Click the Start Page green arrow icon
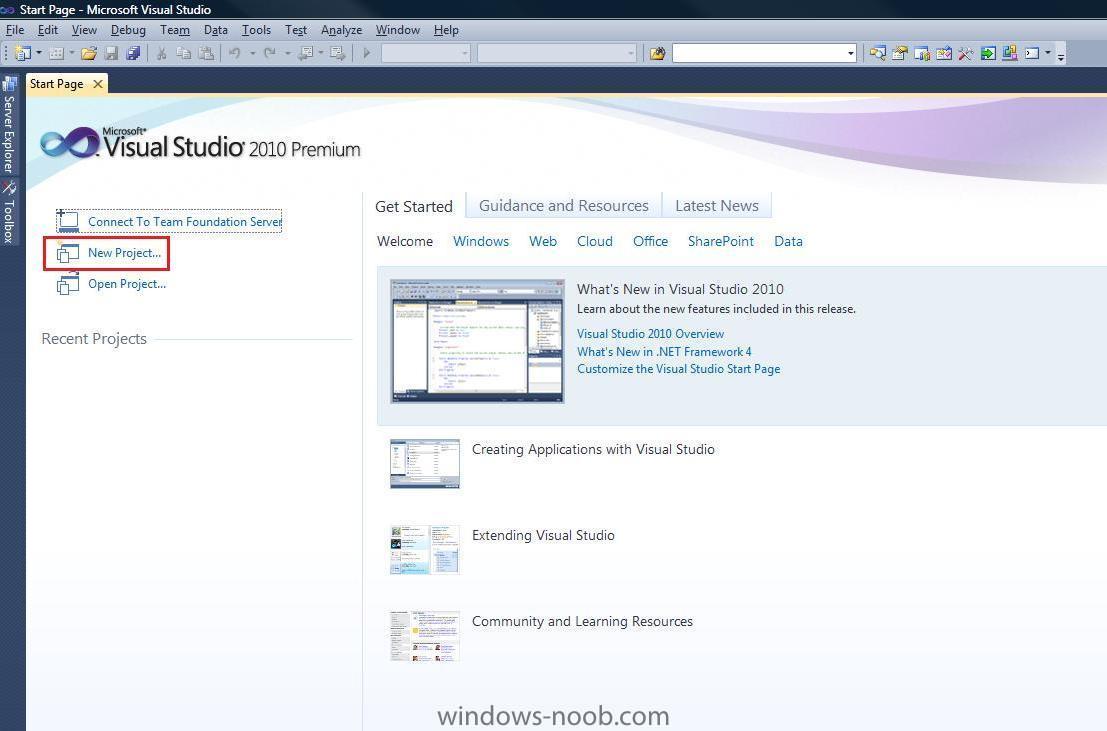1107x731 pixels. (988, 53)
